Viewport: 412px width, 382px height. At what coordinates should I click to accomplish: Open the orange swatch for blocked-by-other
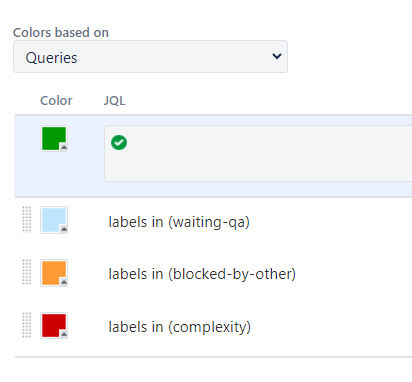pyautogui.click(x=54, y=273)
